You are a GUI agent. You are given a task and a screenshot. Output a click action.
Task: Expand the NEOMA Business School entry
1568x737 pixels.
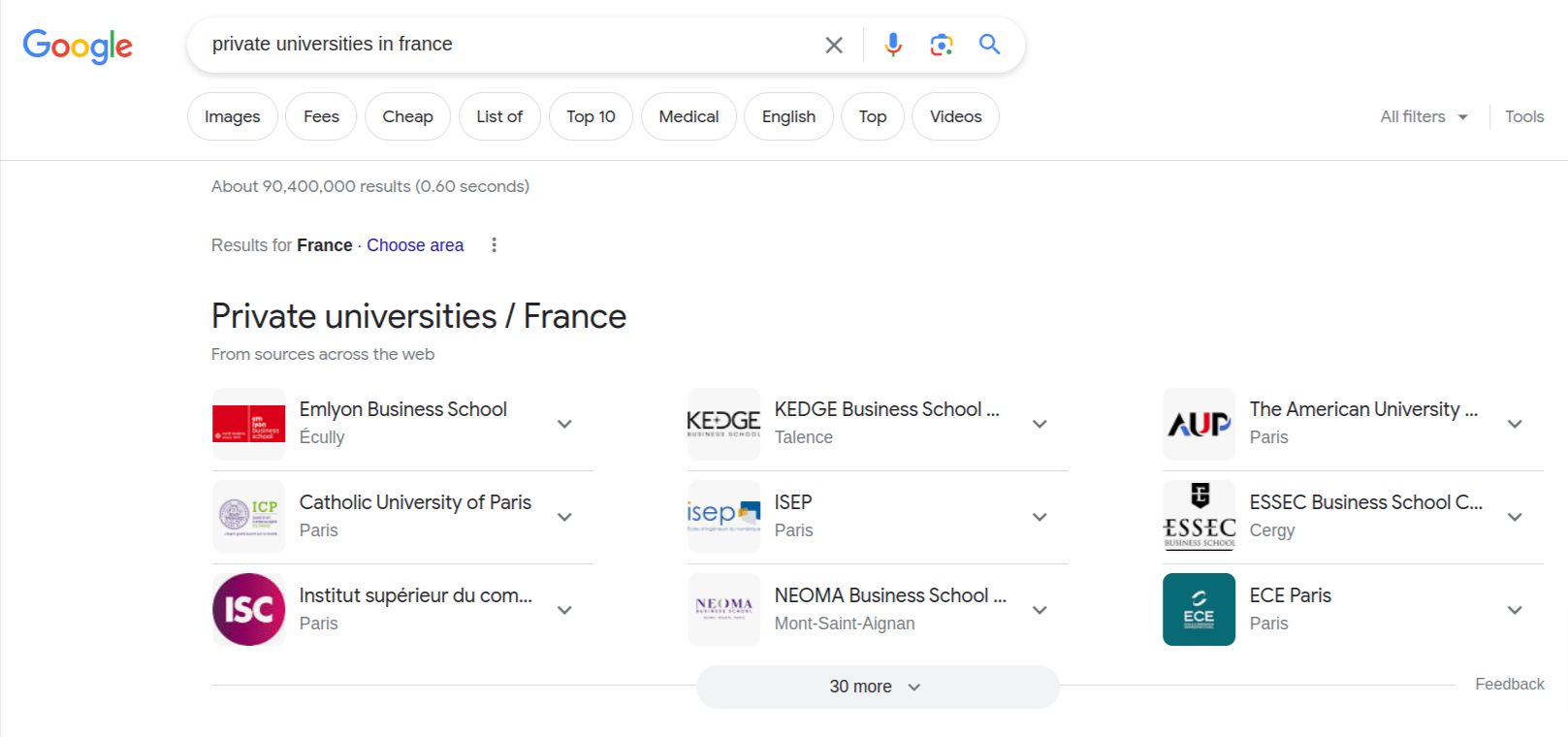tap(1040, 610)
